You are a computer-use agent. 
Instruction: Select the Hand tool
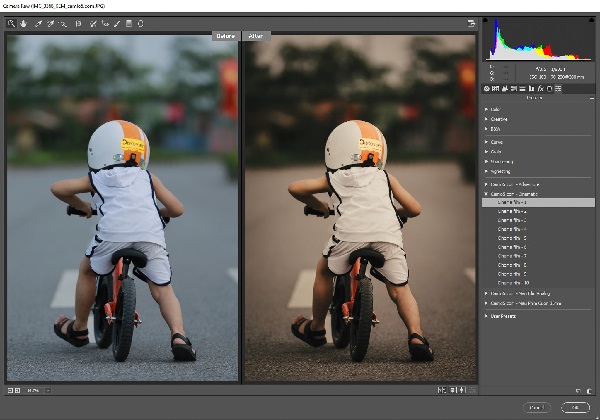24,24
